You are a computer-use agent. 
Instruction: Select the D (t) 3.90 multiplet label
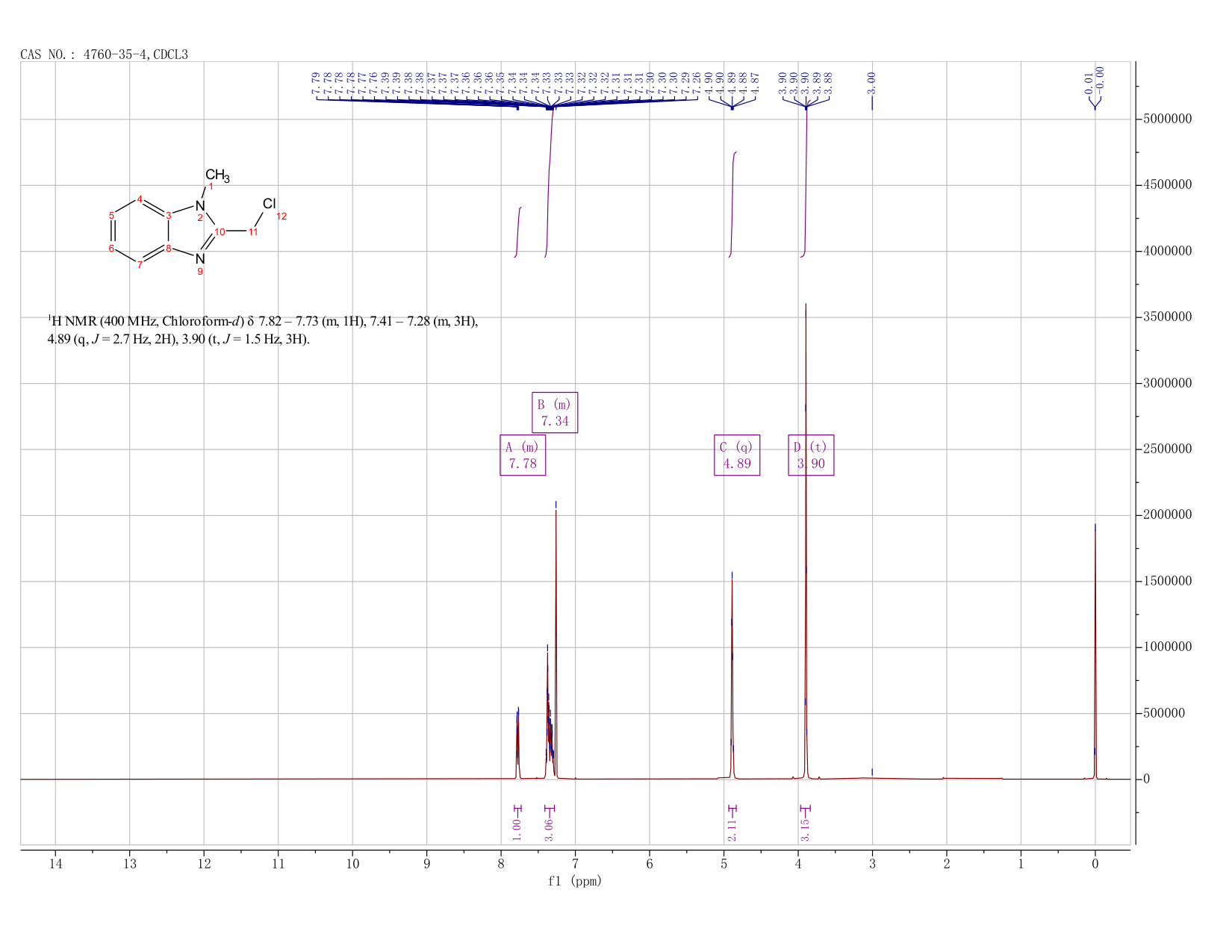click(811, 455)
